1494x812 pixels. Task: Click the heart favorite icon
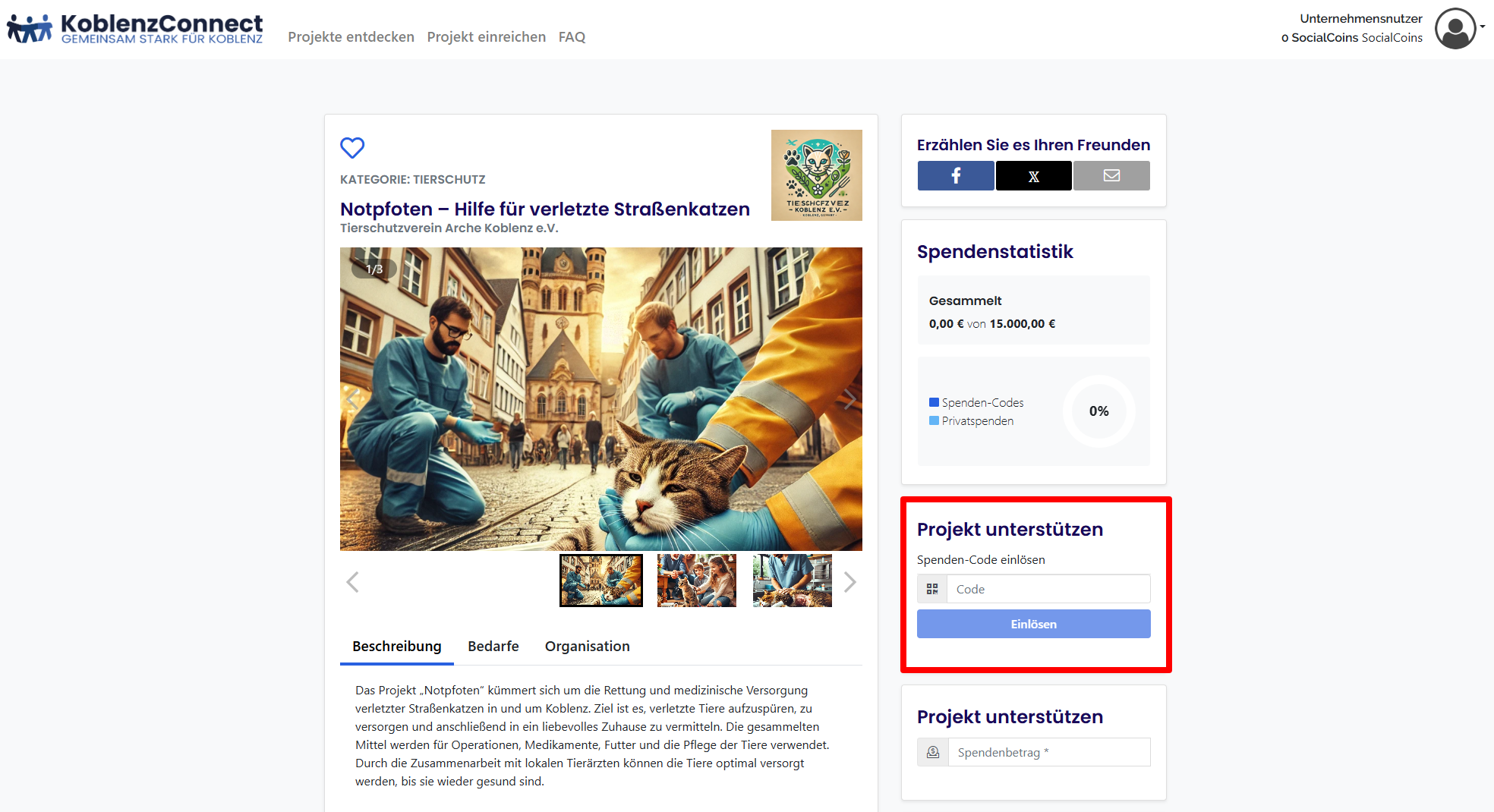click(x=352, y=147)
